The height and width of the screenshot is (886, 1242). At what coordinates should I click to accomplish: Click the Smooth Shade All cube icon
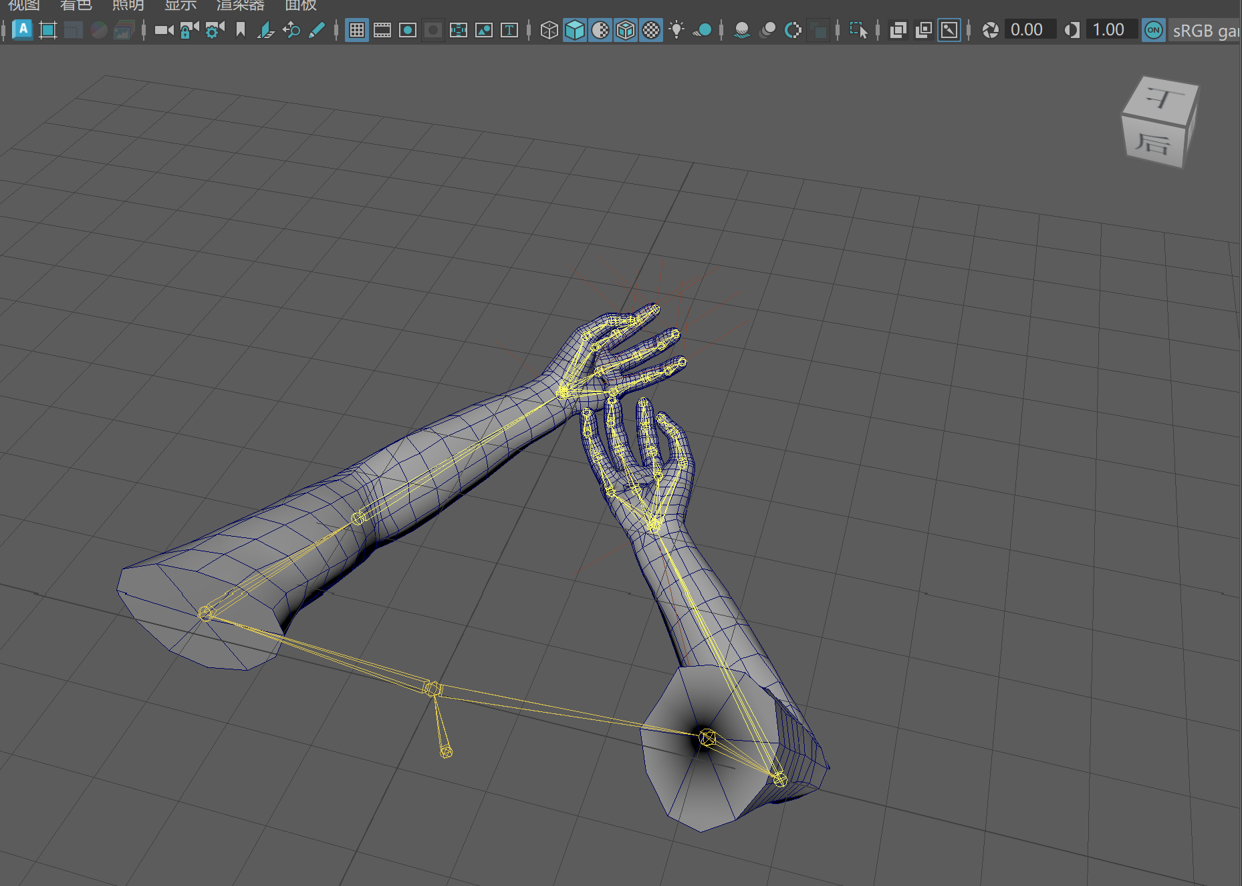(575, 30)
